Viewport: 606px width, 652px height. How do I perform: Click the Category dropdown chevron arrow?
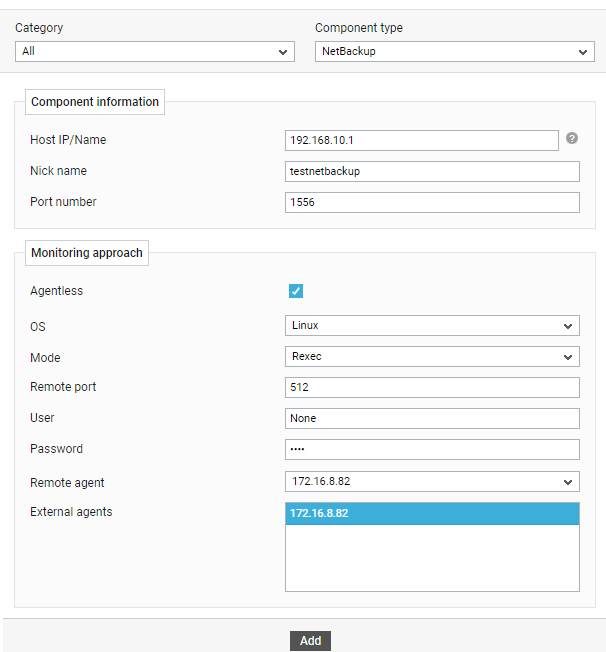tap(283, 52)
